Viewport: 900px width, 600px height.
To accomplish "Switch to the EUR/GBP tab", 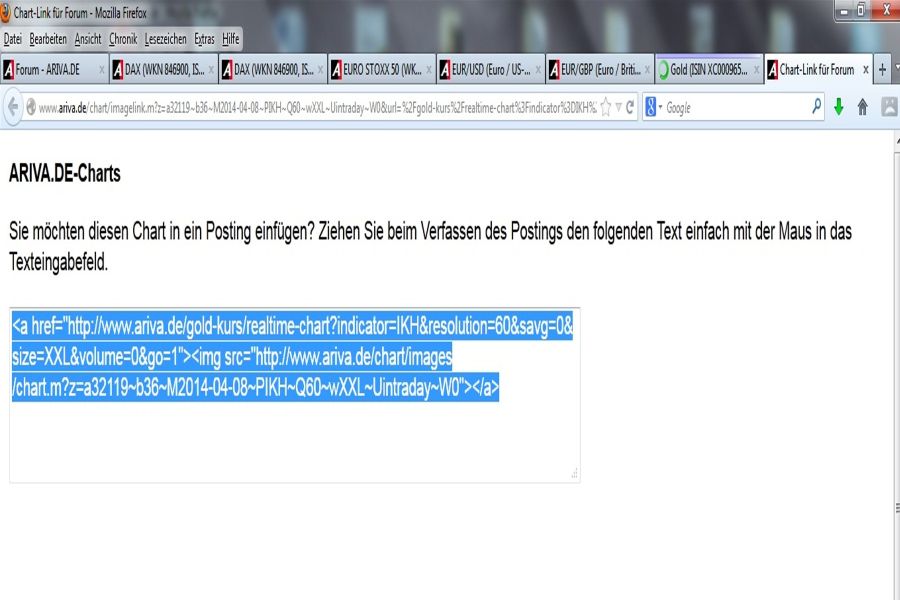I will click(x=600, y=70).
